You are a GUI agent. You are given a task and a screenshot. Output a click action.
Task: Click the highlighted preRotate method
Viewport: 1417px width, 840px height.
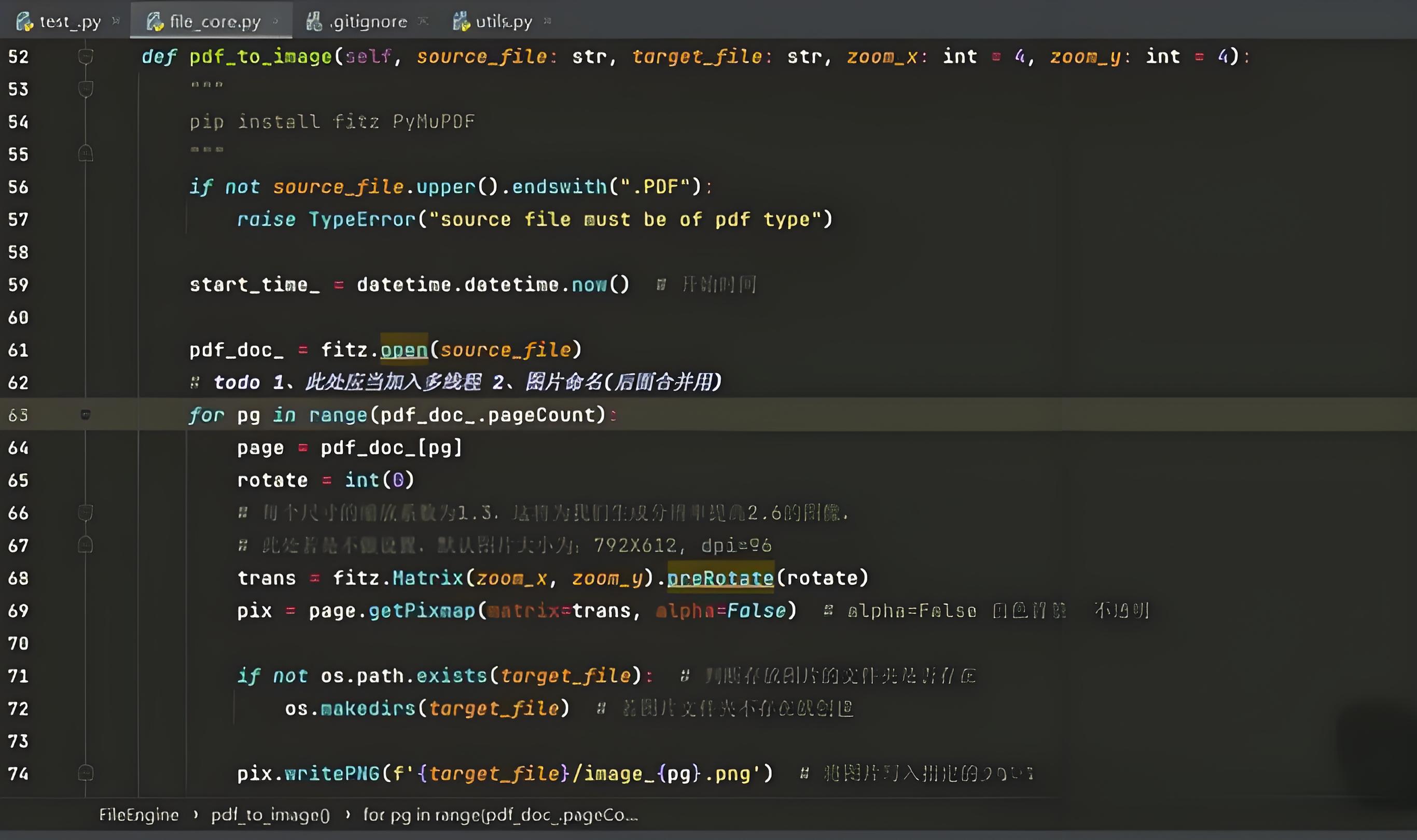point(720,578)
